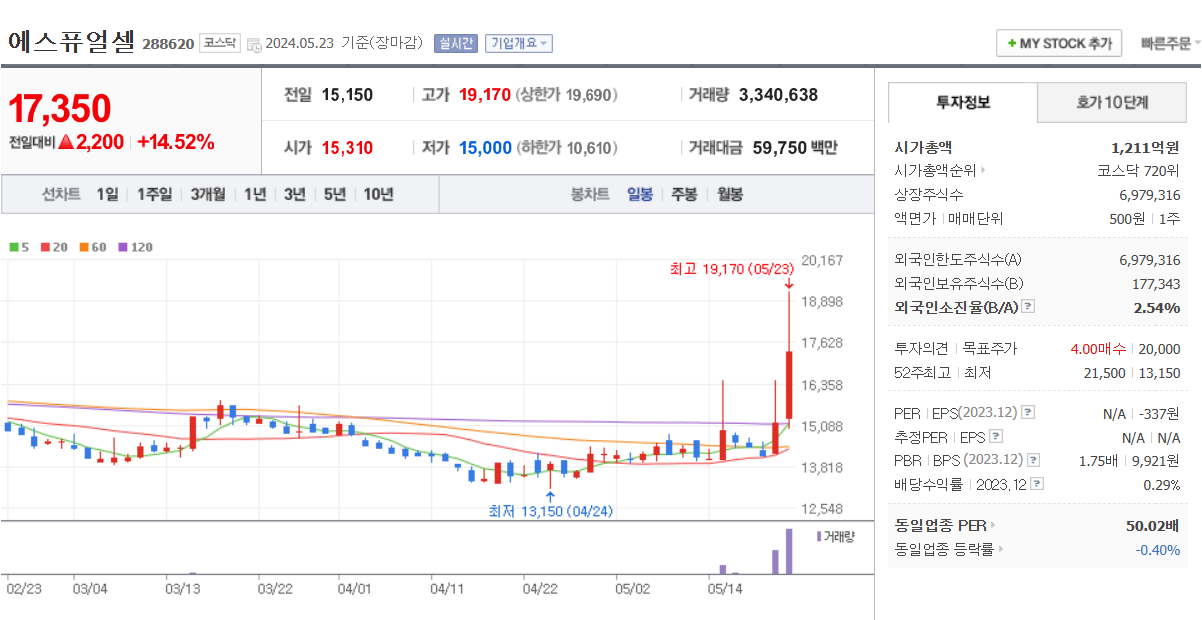Open help icon next to PBR BPS (2023.12)
Viewport: 1202px width, 620px height.
tap(1033, 460)
